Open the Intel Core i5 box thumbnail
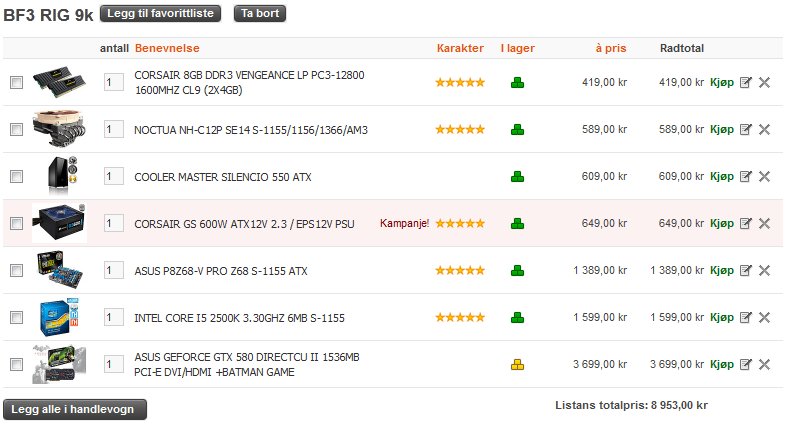Image resolution: width=791 pixels, height=434 pixels. tap(59, 316)
